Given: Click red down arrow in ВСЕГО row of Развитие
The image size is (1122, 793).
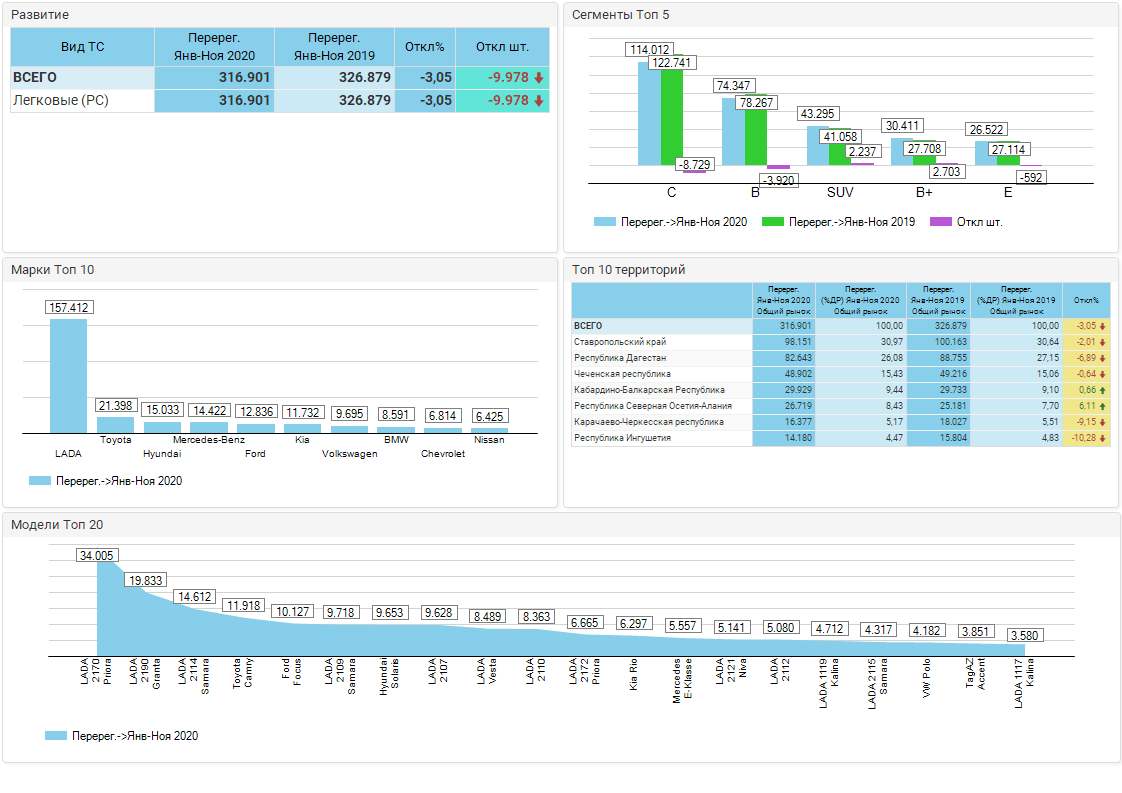Looking at the screenshot, I should 538,78.
